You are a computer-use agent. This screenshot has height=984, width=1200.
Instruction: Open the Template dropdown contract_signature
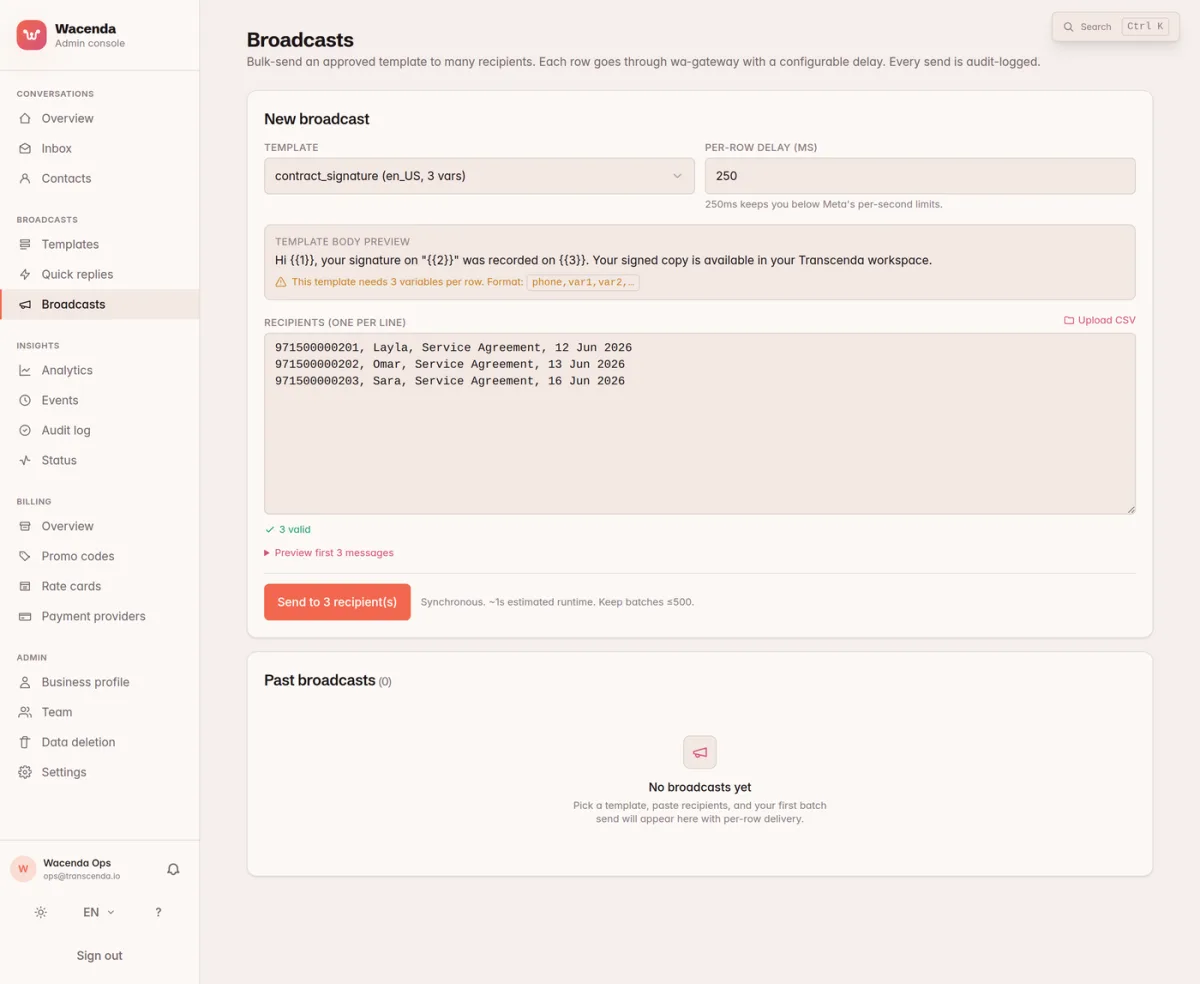479,176
